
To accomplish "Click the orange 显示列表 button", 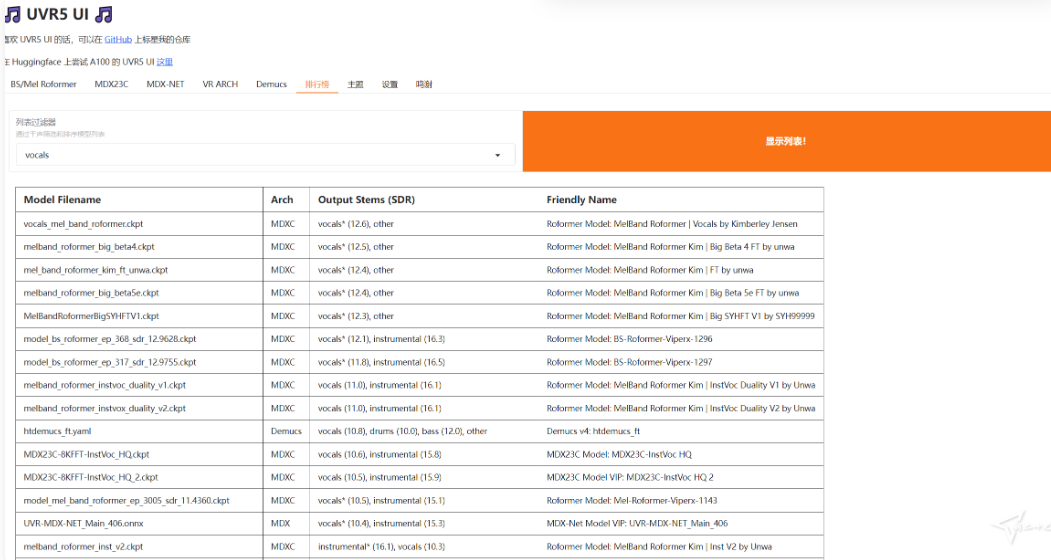I will (x=786, y=141).
